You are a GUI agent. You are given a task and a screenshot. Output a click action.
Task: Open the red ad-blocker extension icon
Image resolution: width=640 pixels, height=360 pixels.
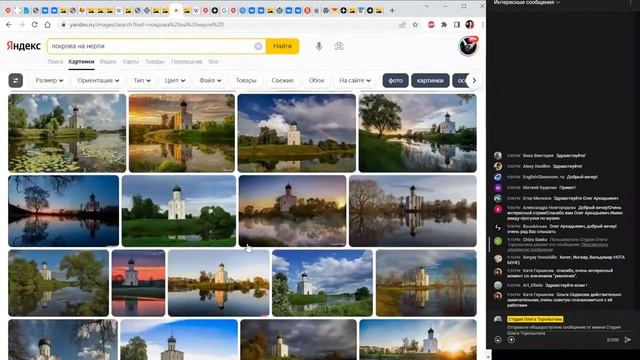pyautogui.click(x=431, y=25)
